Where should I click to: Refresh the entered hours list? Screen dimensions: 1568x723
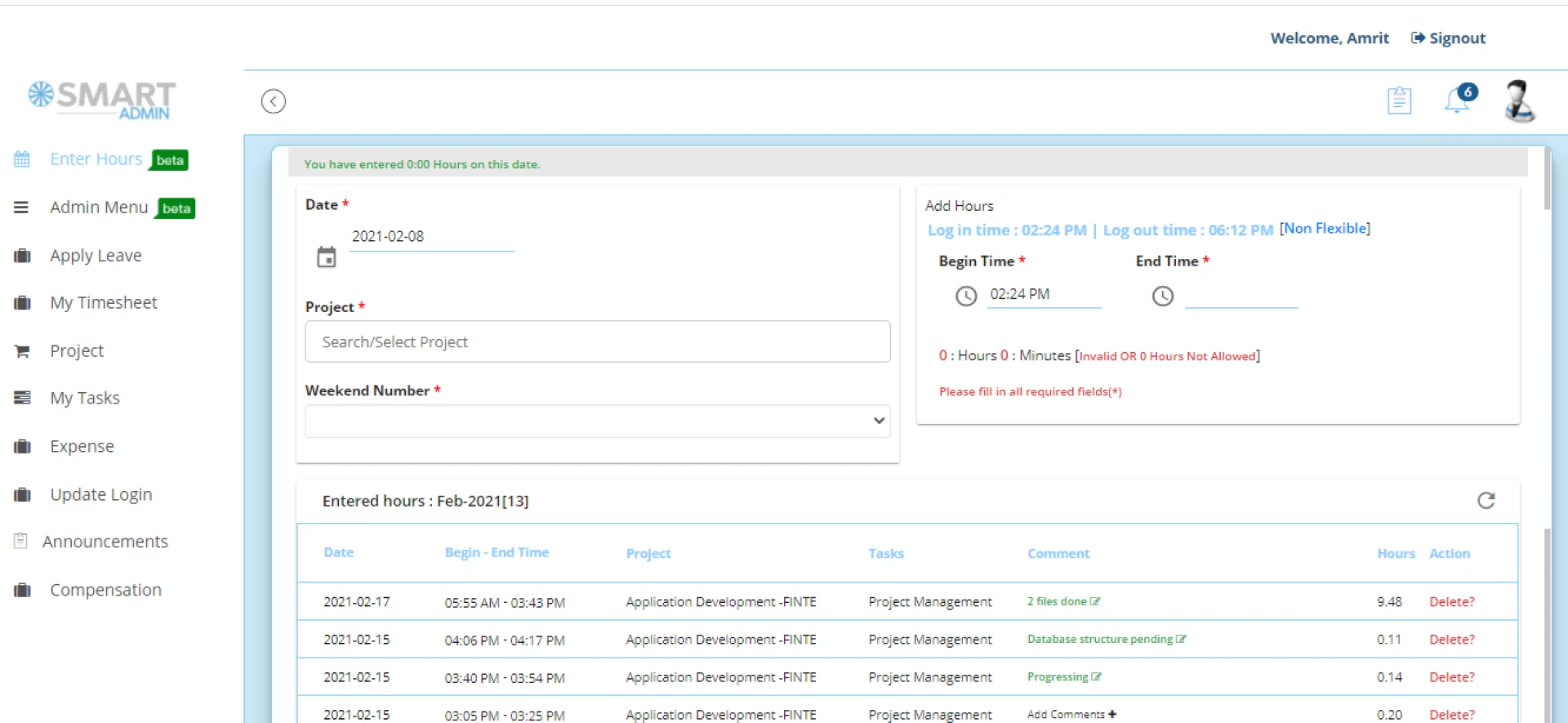(1486, 501)
